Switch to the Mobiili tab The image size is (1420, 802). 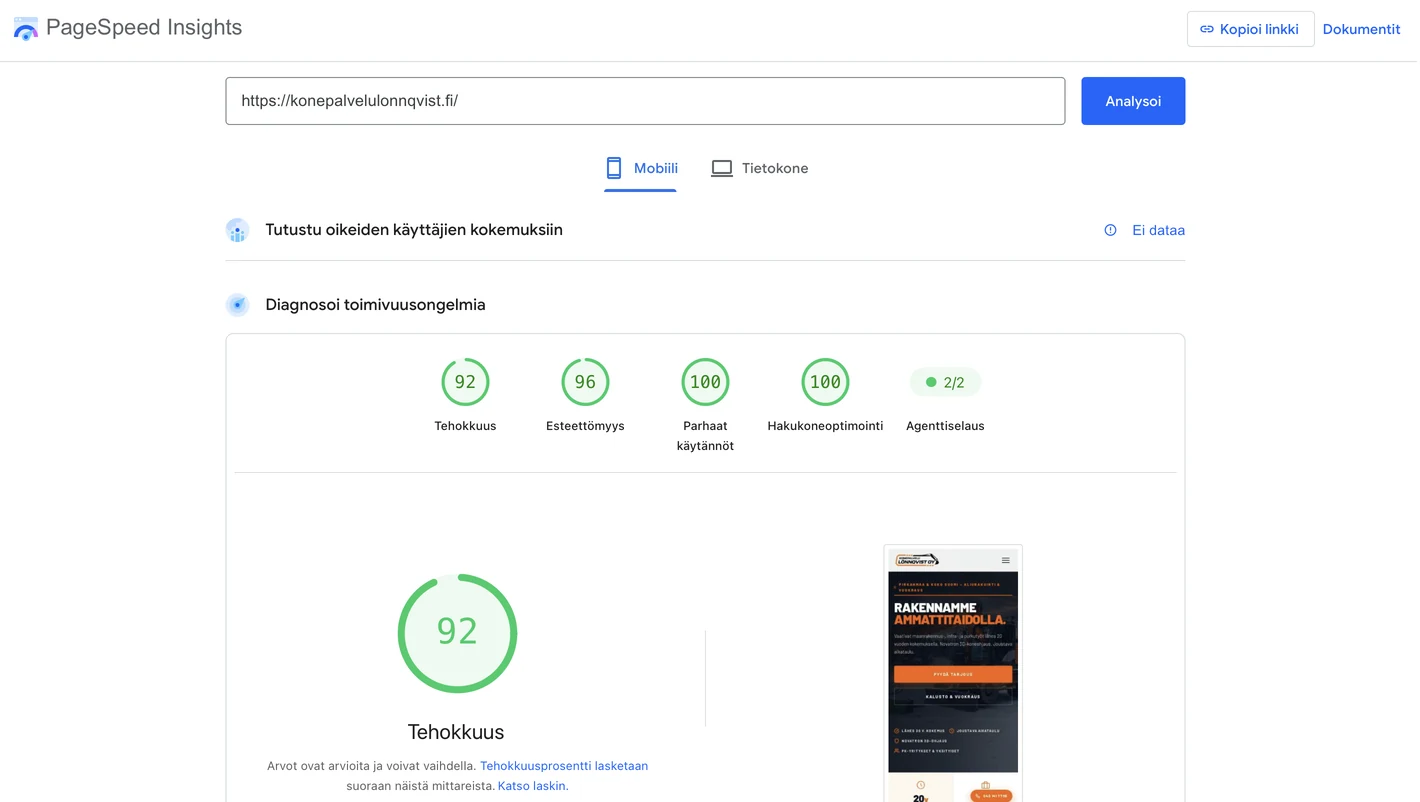pyautogui.click(x=640, y=168)
